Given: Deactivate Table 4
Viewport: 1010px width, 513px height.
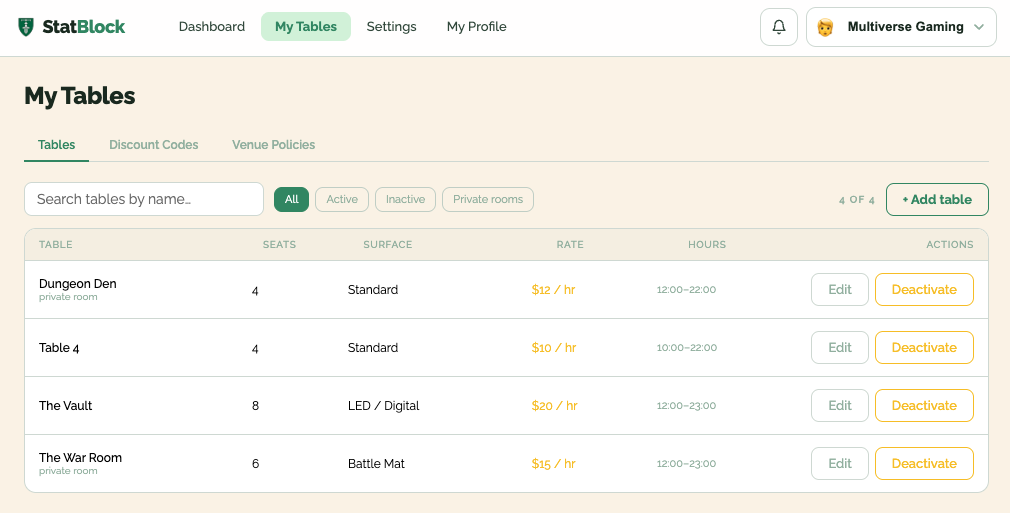Looking at the screenshot, I should pyautogui.click(x=924, y=347).
